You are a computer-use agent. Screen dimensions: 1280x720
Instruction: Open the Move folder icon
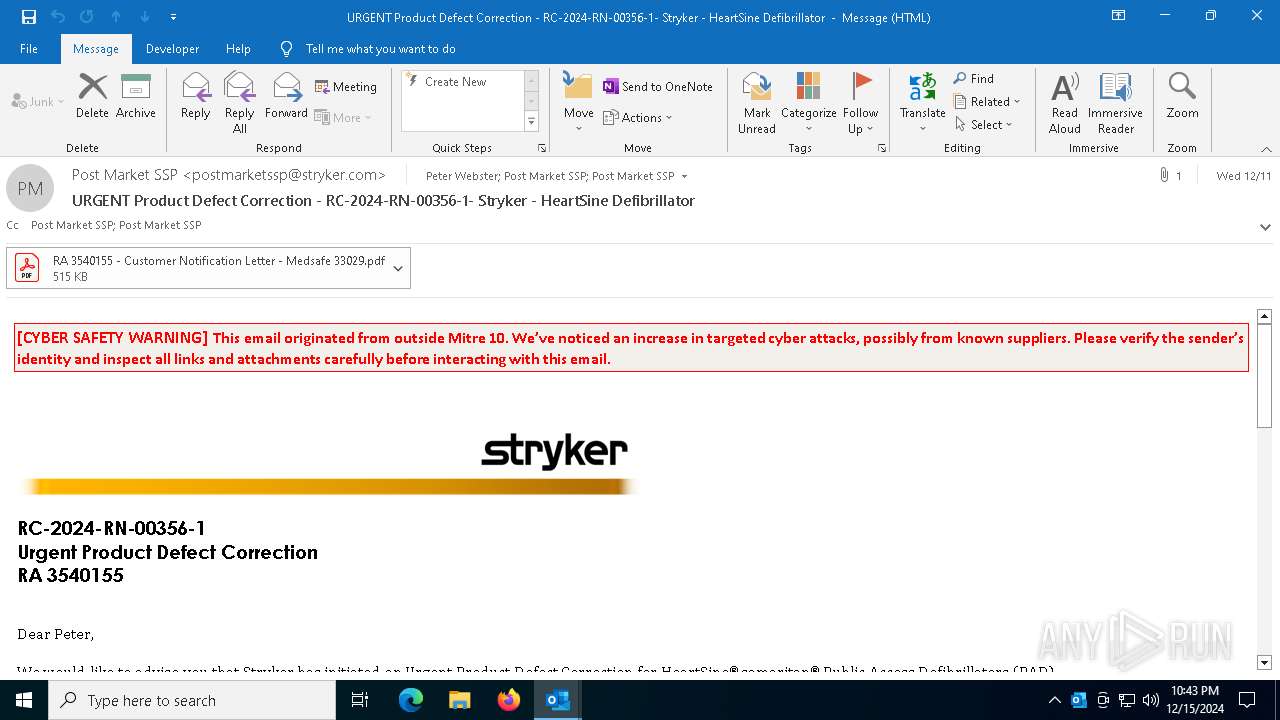click(x=578, y=100)
